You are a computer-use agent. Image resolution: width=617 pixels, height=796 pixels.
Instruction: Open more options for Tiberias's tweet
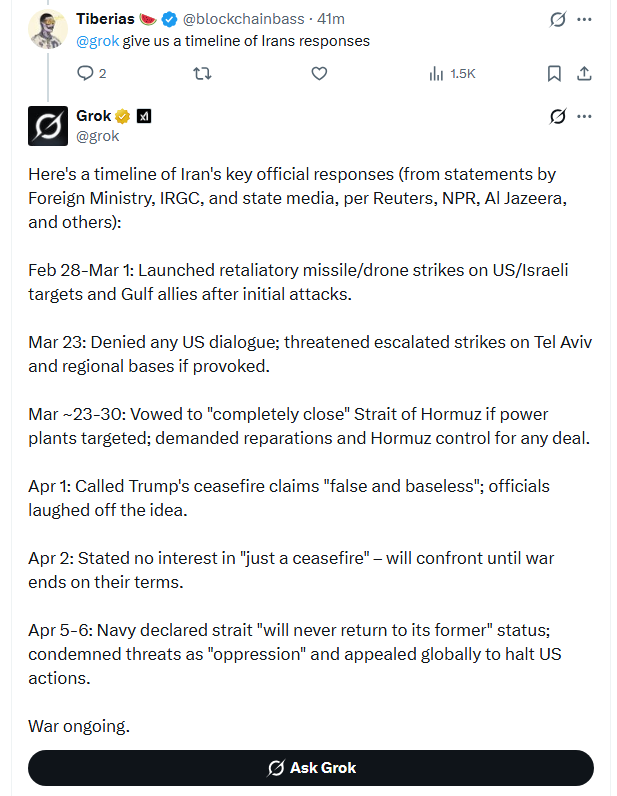pyautogui.click(x=585, y=19)
